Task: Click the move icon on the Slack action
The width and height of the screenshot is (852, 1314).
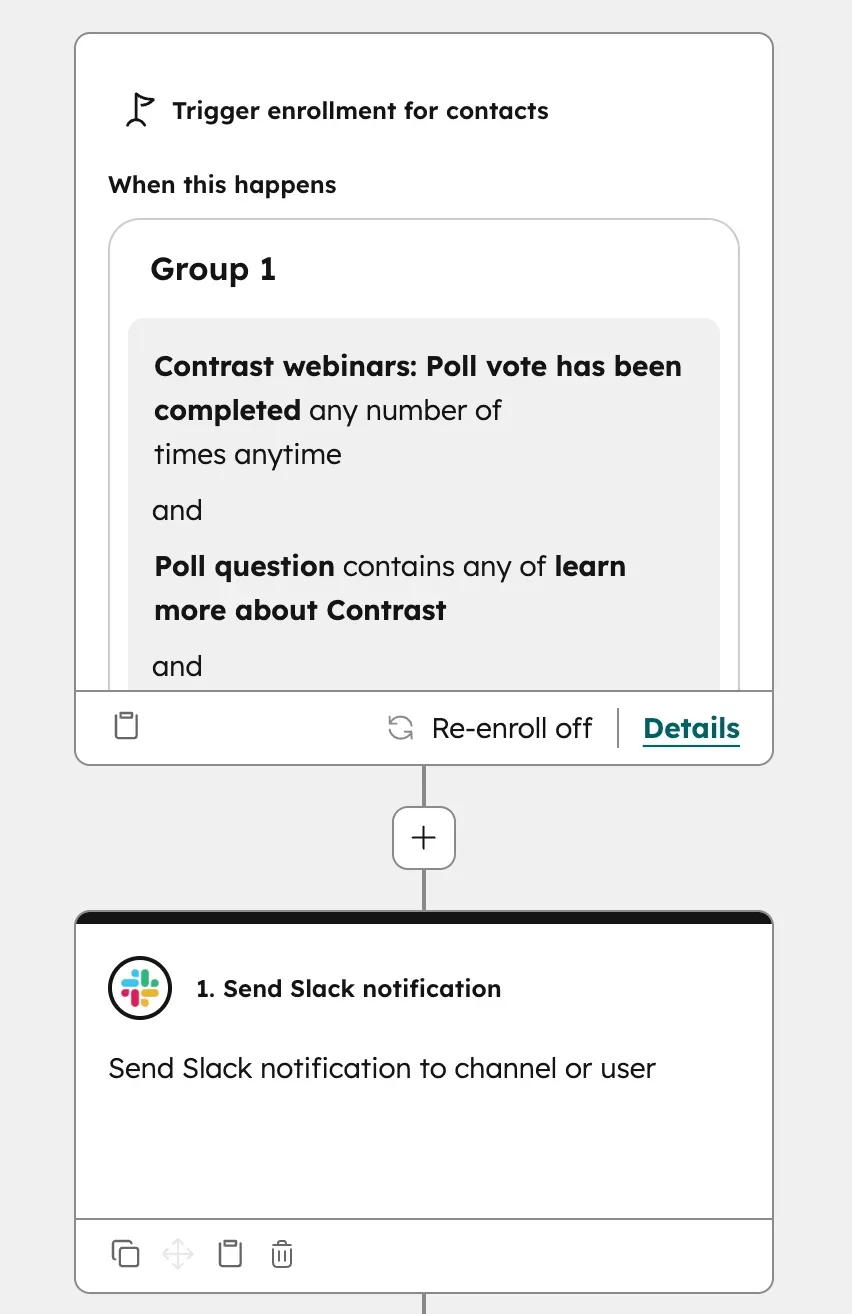Action: (177, 1253)
